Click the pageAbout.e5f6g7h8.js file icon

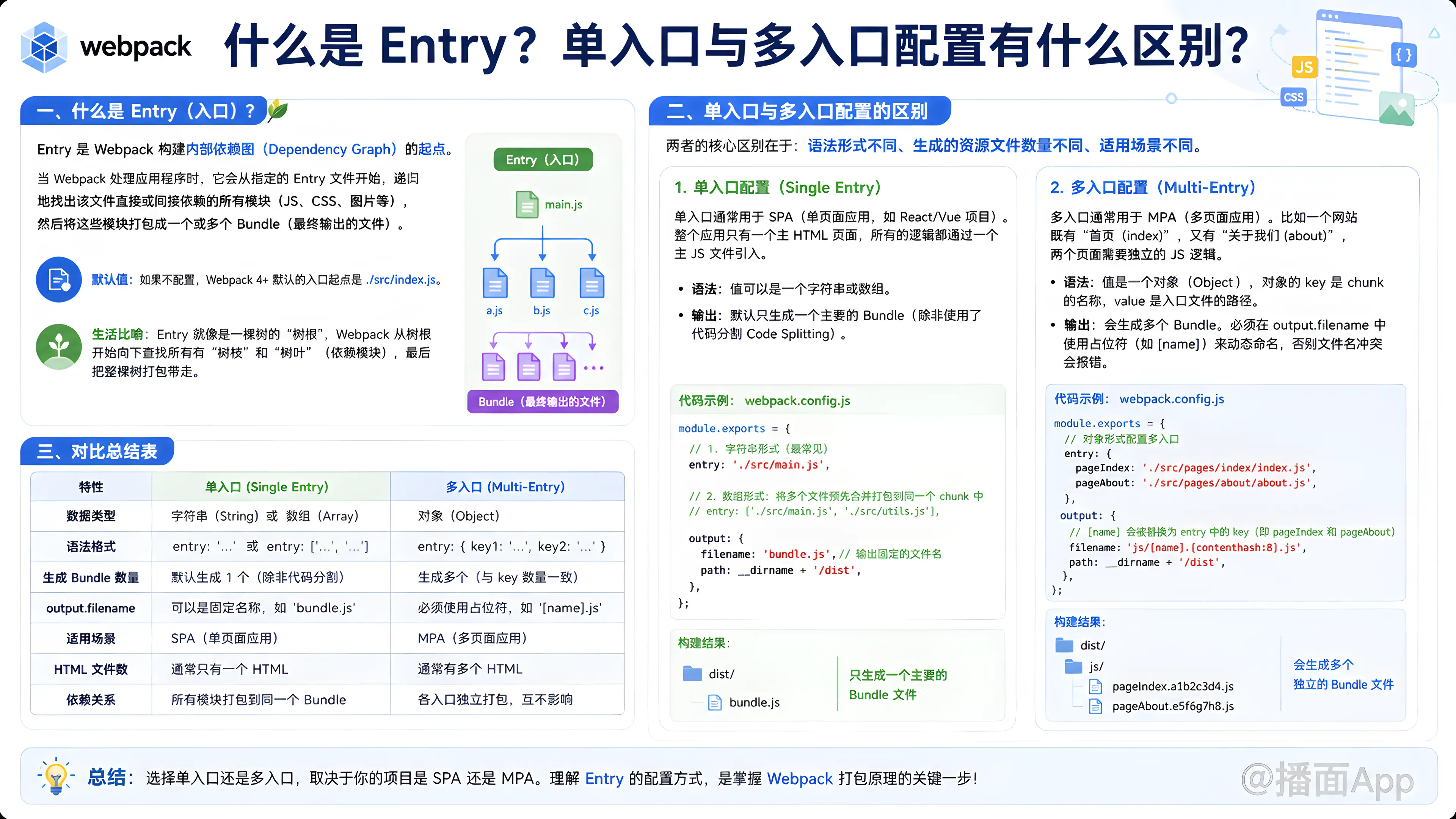[1095, 706]
